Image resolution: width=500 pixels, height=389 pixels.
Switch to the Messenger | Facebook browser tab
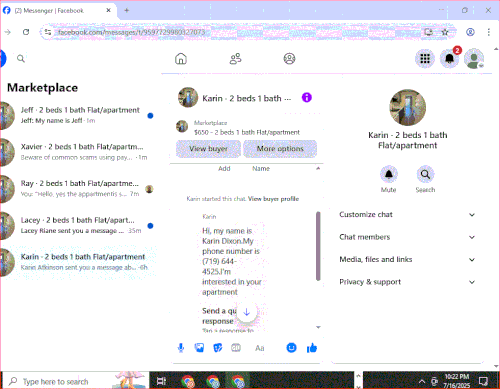tap(57, 11)
